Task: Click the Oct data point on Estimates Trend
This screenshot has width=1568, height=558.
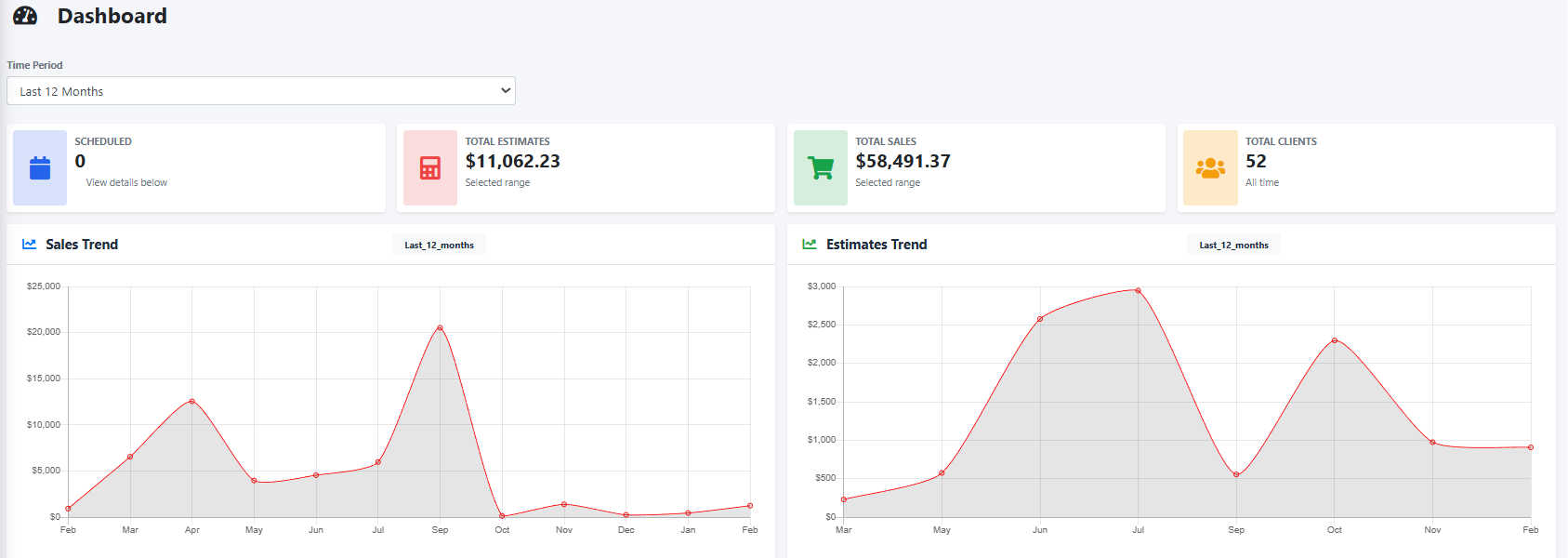Action: [x=1335, y=340]
